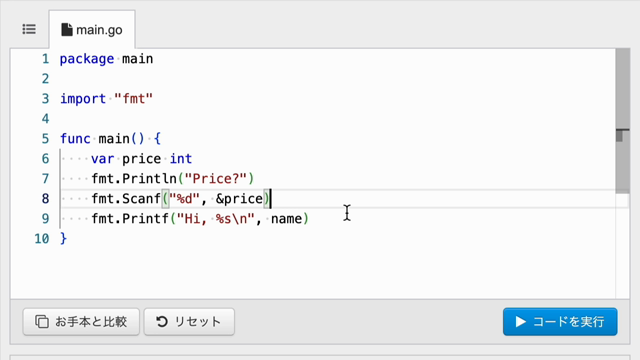
Task: Click the compare with sample button
Action: (81, 322)
